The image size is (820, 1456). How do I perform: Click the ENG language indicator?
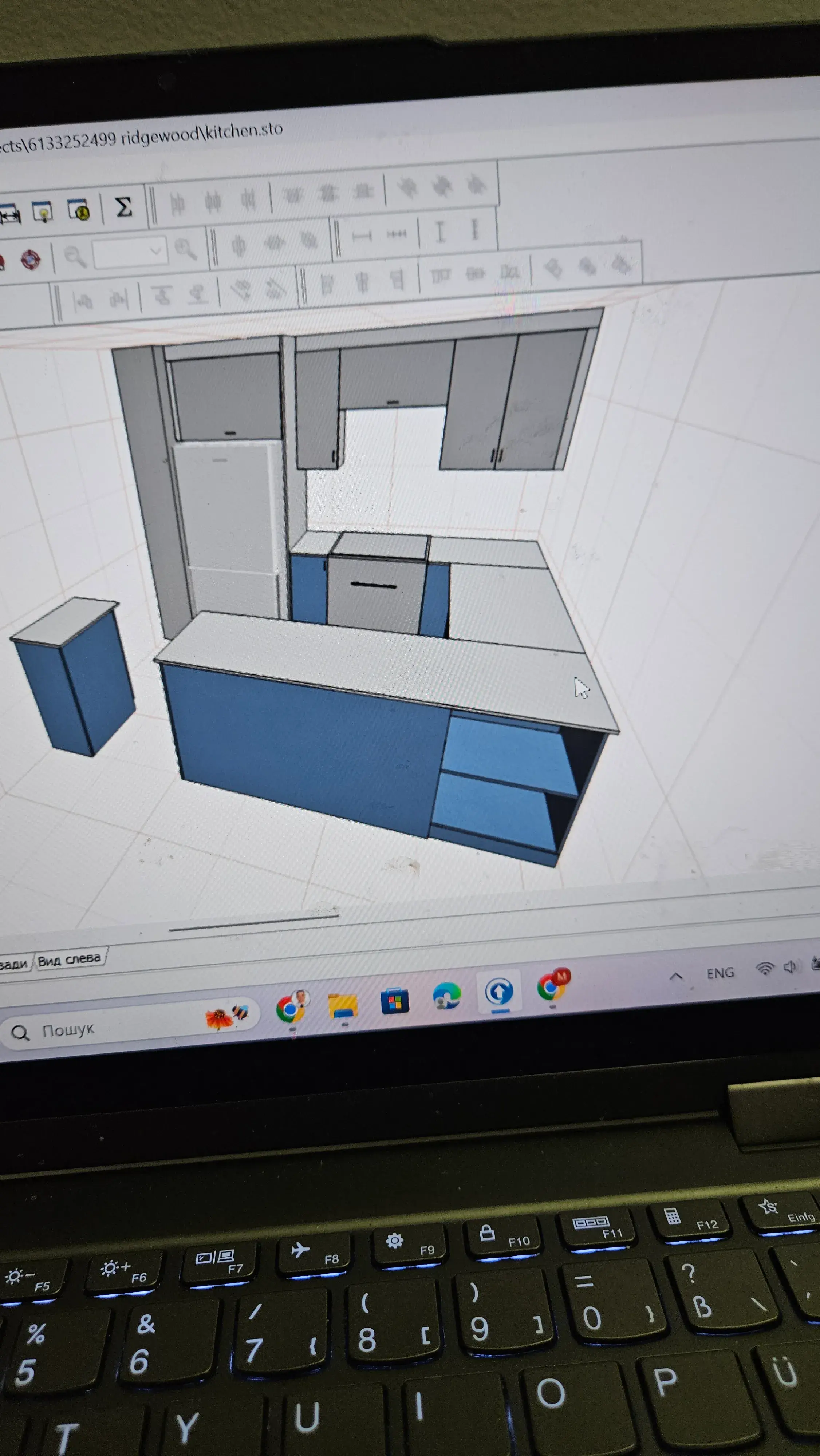(720, 973)
